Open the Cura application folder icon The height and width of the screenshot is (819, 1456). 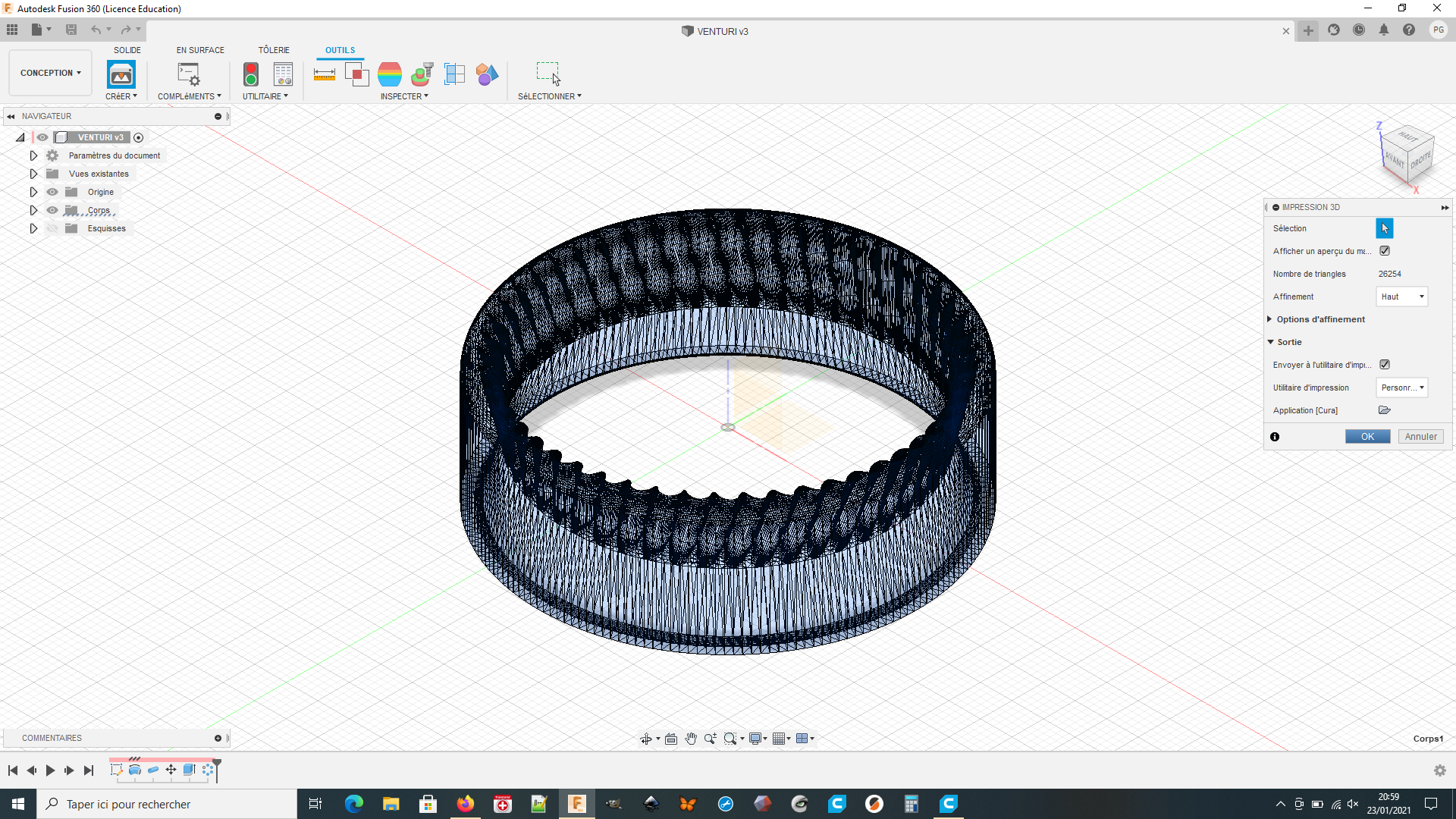pos(1384,410)
